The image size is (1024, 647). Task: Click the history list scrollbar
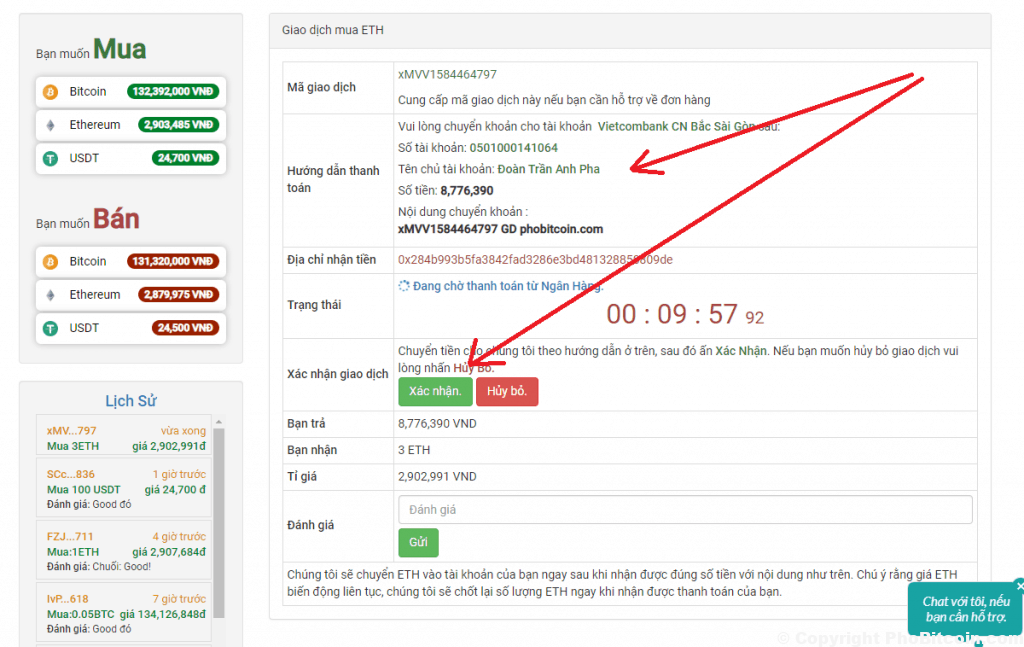219,520
